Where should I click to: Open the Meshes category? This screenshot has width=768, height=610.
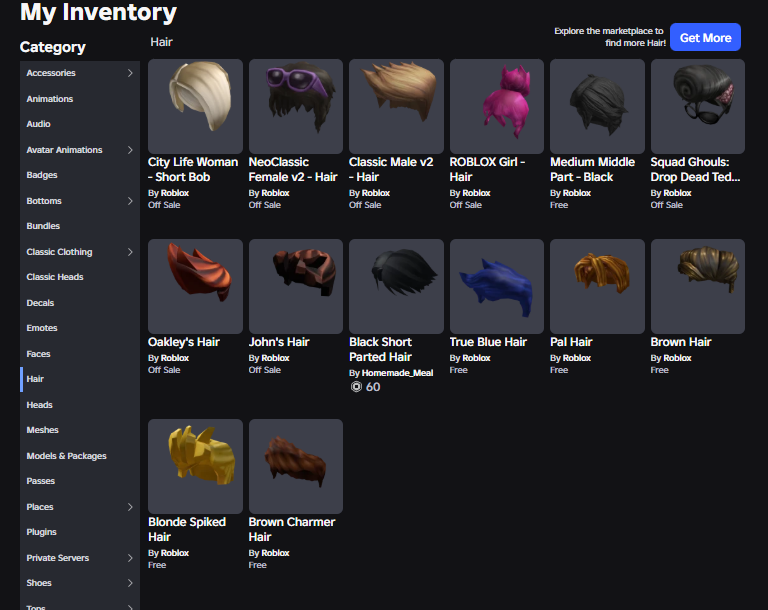point(42,430)
